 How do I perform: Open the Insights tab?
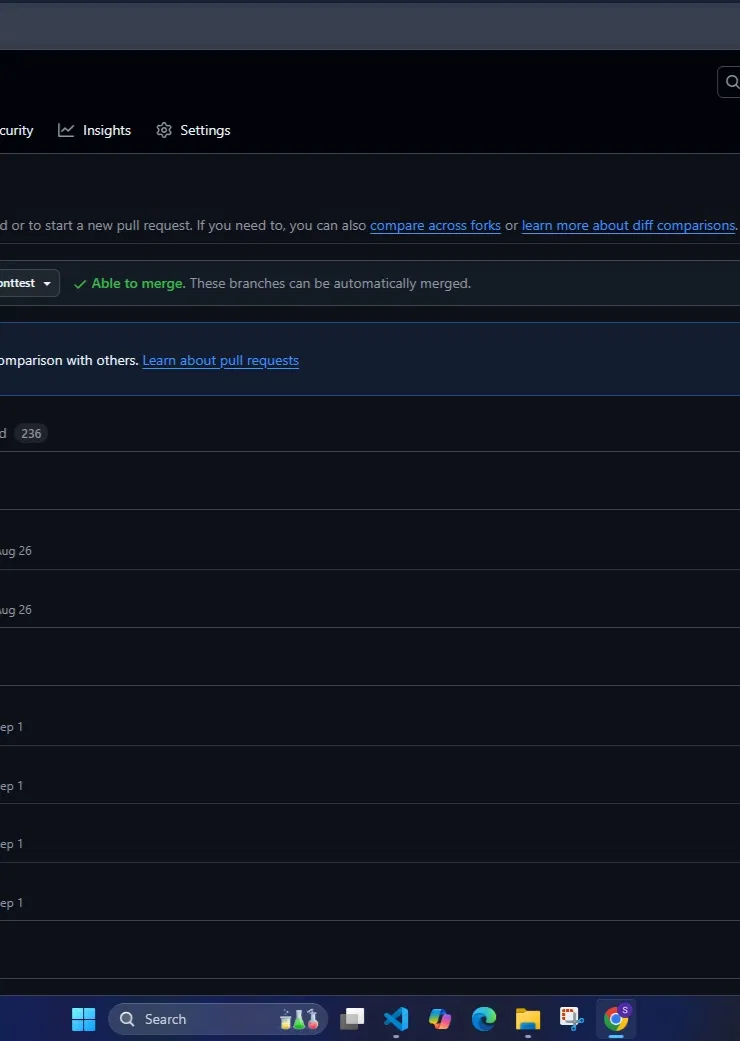(x=106, y=130)
